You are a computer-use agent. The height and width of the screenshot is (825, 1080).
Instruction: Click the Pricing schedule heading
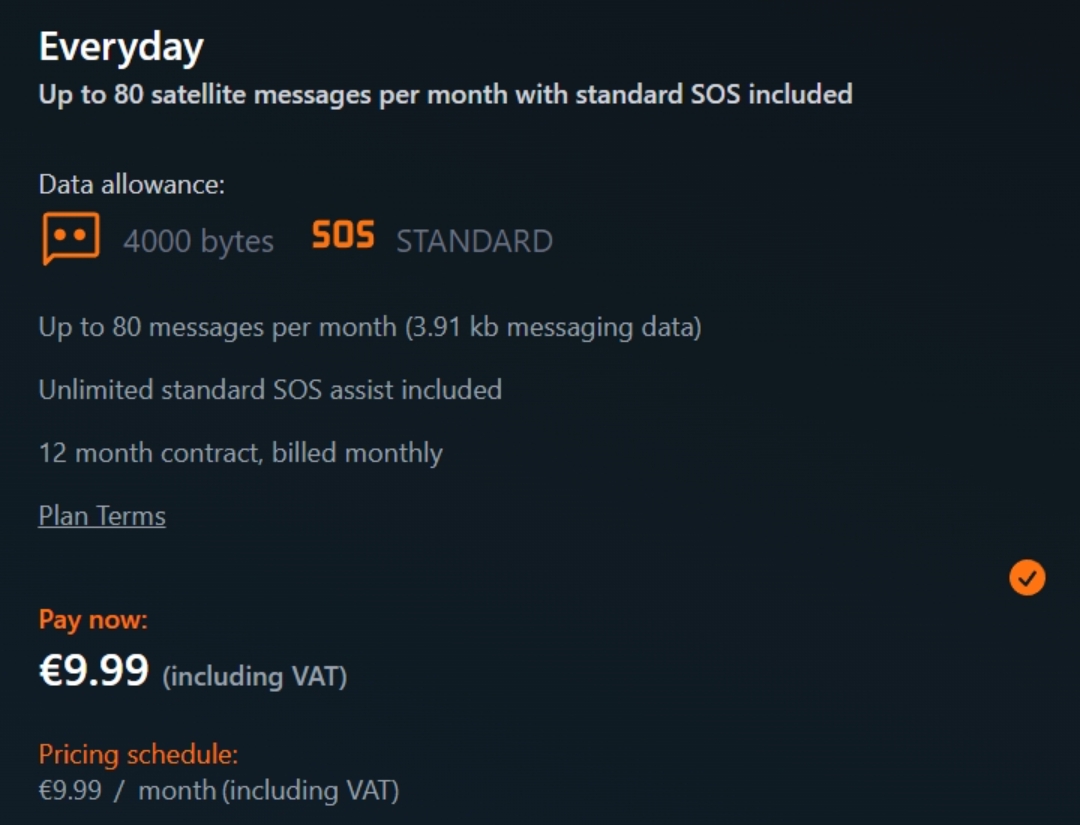tap(138, 754)
